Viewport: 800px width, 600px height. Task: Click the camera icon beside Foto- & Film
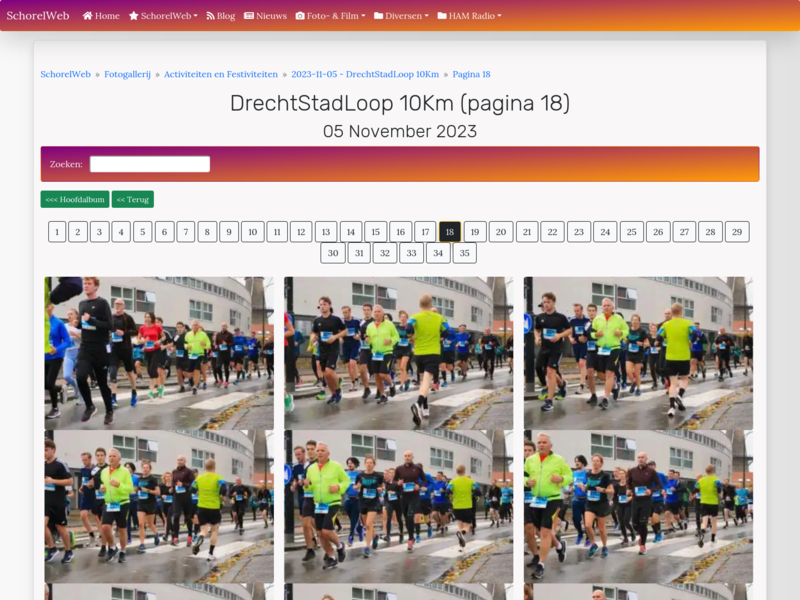point(300,16)
